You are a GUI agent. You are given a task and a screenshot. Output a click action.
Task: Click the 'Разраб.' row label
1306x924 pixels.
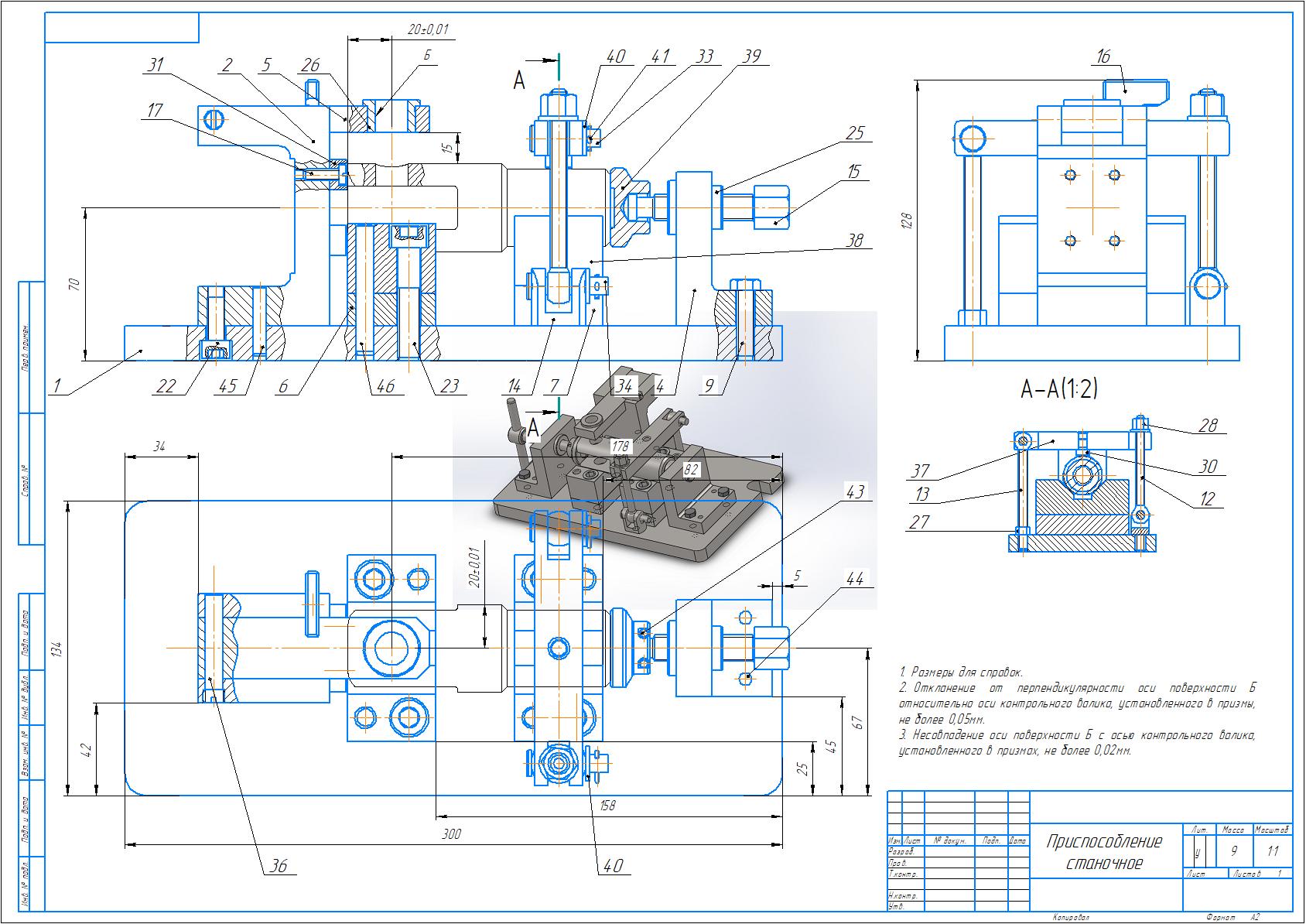[x=903, y=850]
